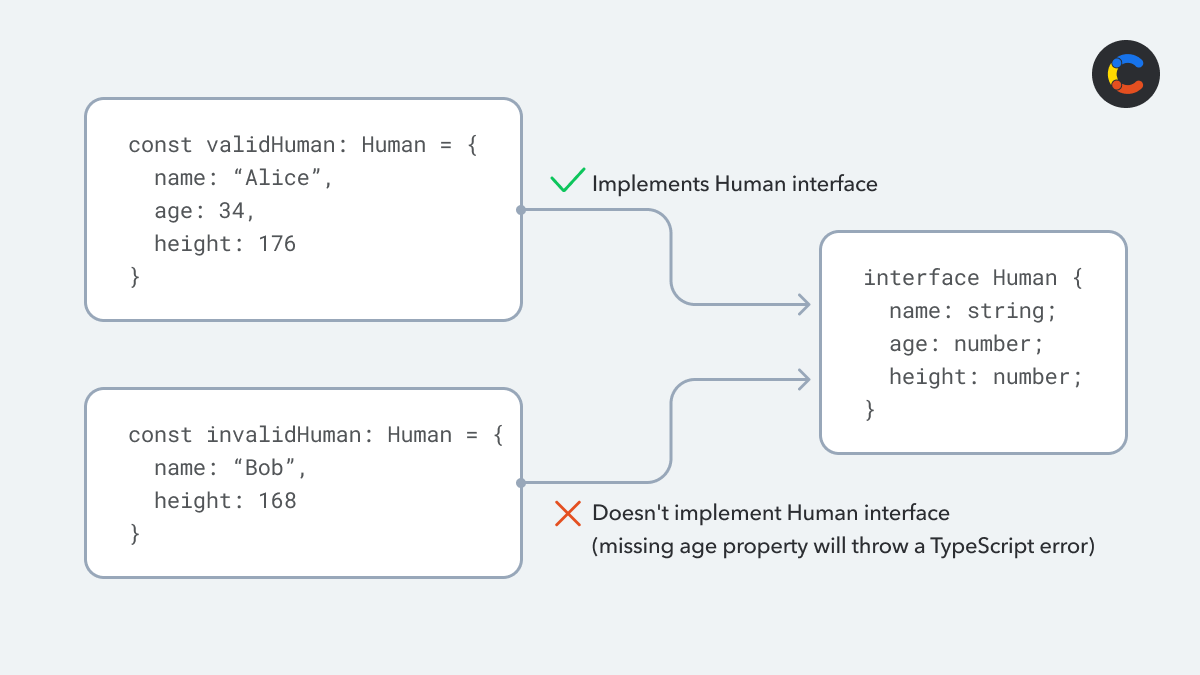The image size is (1200, 675).
Task: Click the "height: 168" code line
Action: (x=225, y=501)
